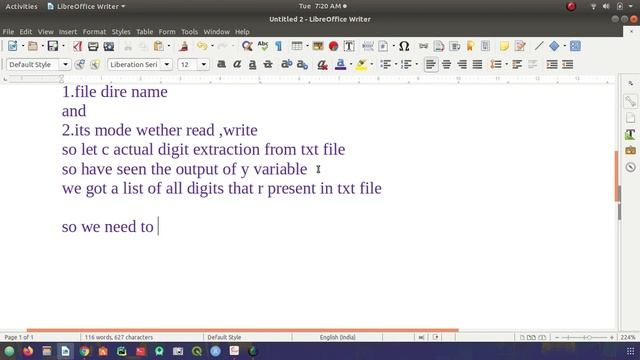Click the Undo arrow icon
640x360 pixels.
[x=202, y=46]
